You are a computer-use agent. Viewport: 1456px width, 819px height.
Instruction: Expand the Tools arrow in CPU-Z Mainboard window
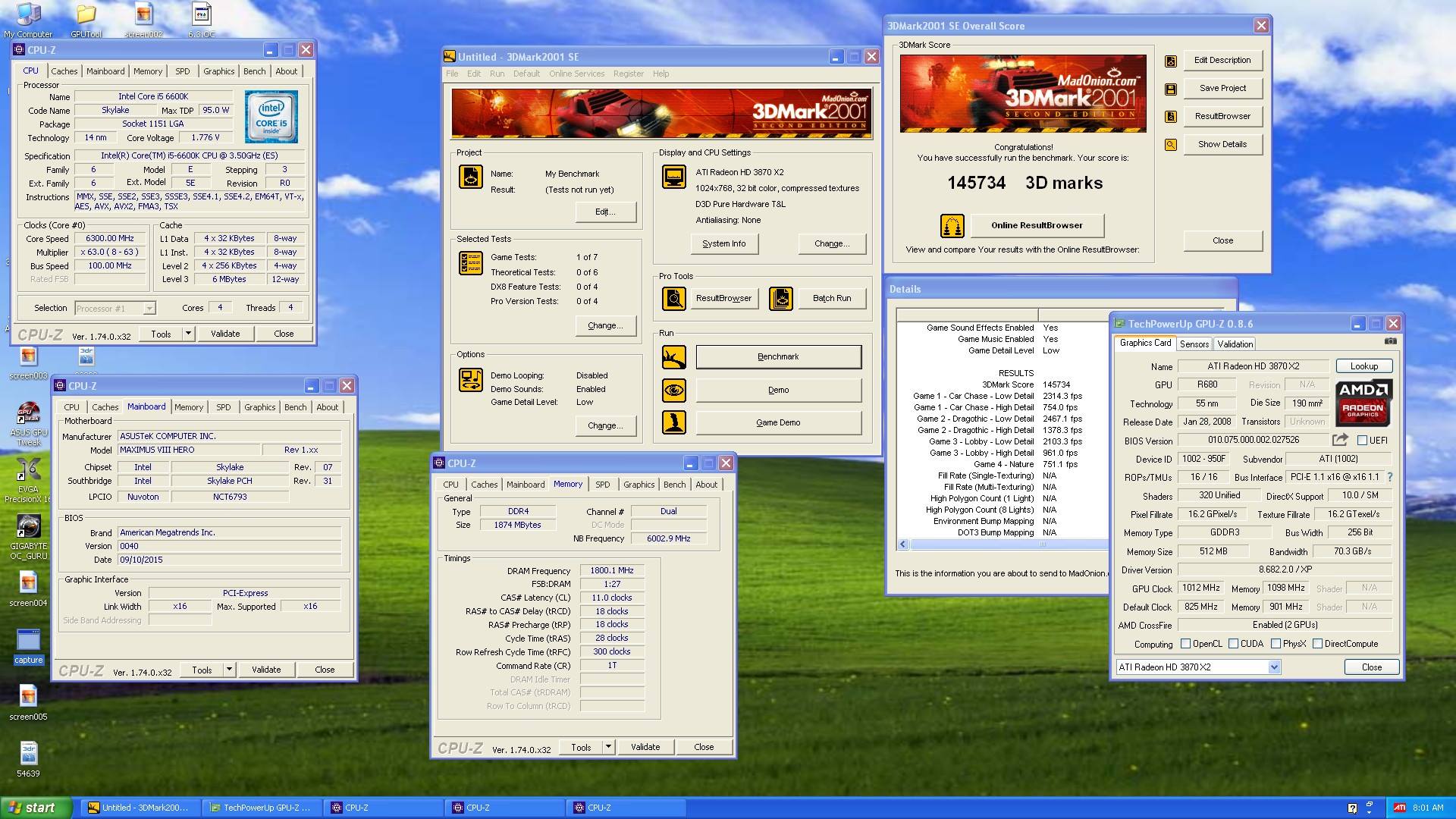click(229, 670)
